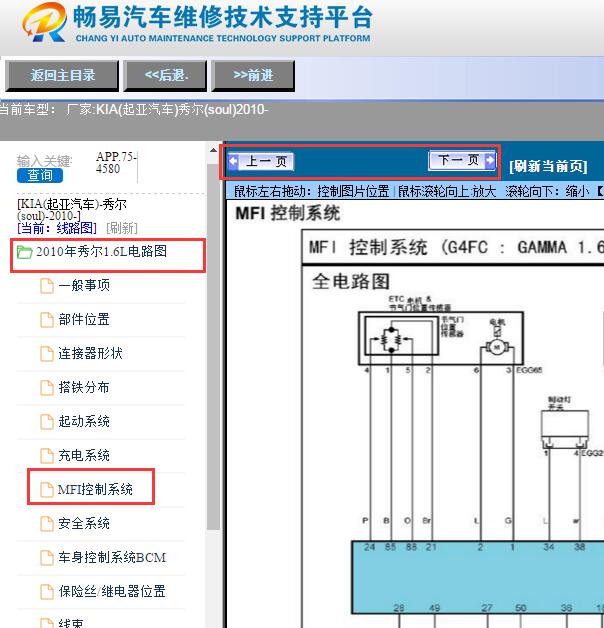This screenshot has height=628, width=604.
Task: Click the 刷新当前页 link
Action: point(548,166)
